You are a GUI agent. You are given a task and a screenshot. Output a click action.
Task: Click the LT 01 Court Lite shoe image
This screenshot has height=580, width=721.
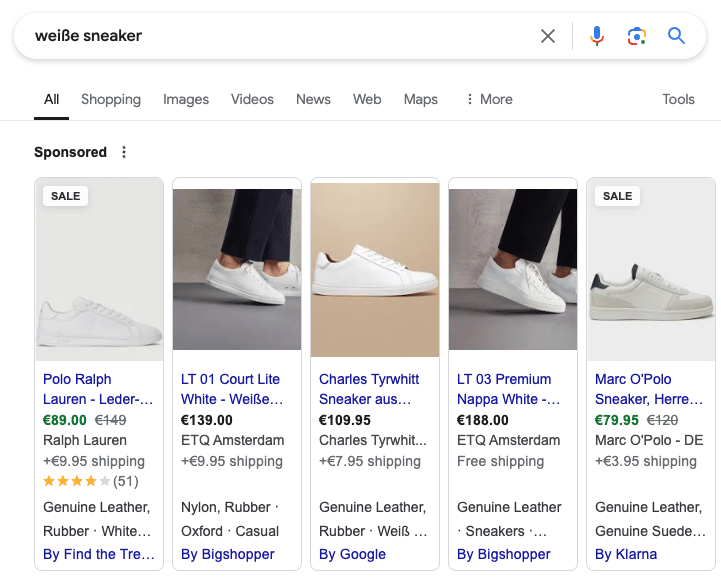tap(237, 270)
